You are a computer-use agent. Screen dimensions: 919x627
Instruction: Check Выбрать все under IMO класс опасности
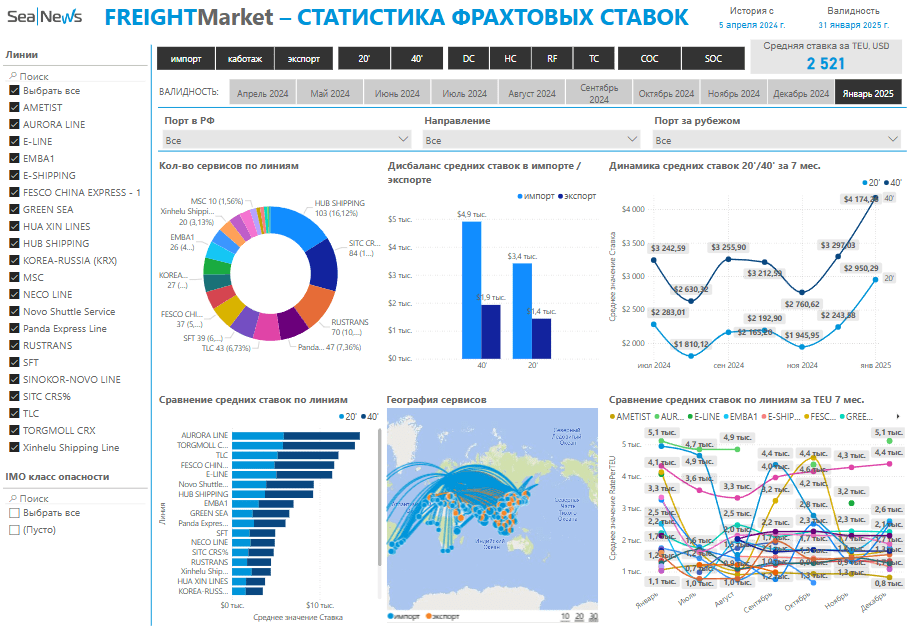(15, 513)
